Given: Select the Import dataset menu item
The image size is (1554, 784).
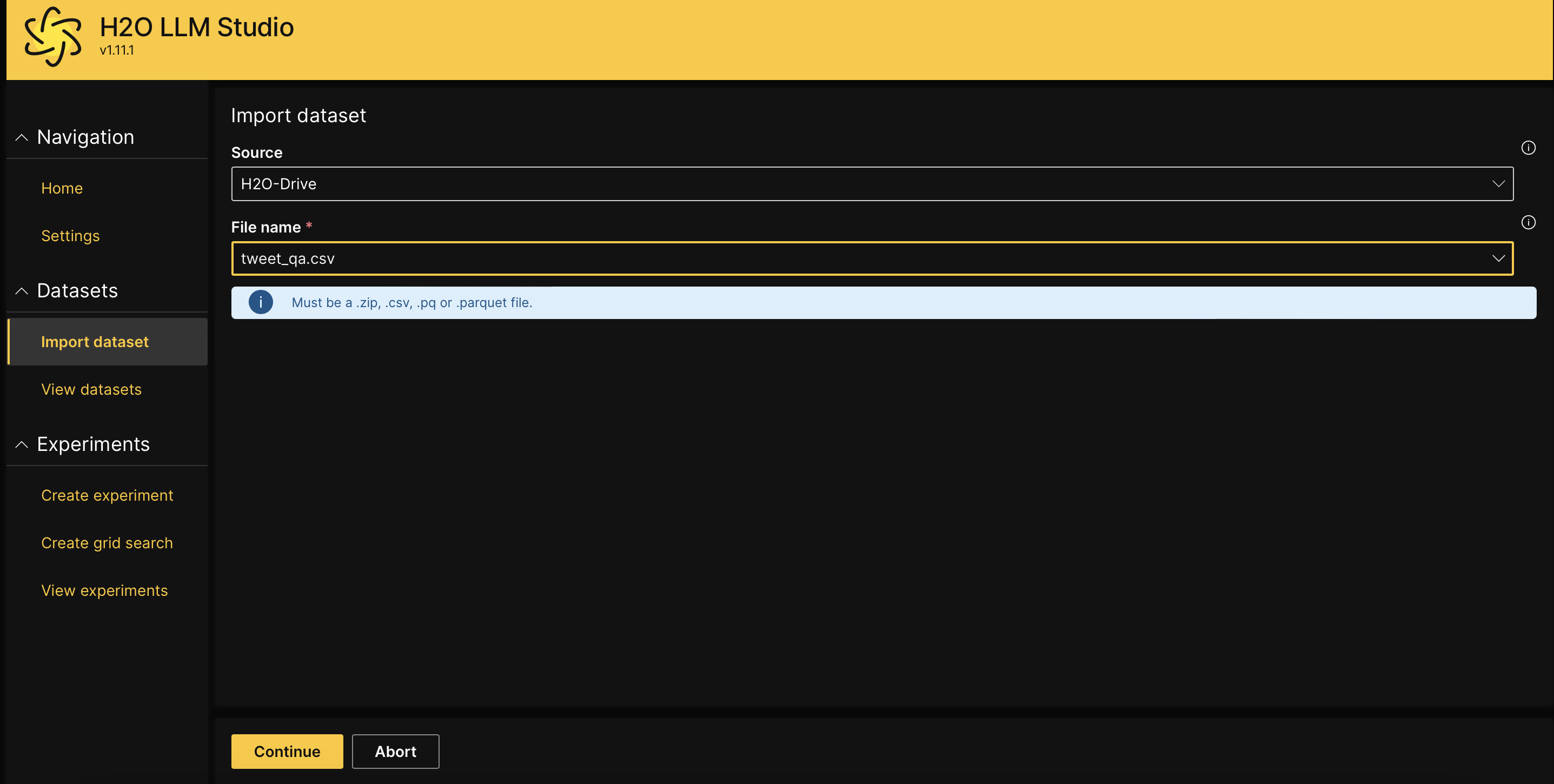Looking at the screenshot, I should pos(94,341).
